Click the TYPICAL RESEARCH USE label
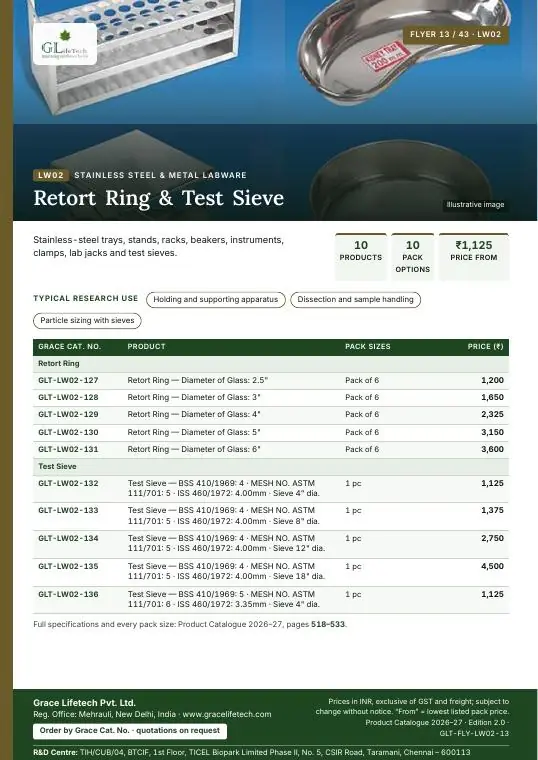538x760 pixels. point(85,299)
